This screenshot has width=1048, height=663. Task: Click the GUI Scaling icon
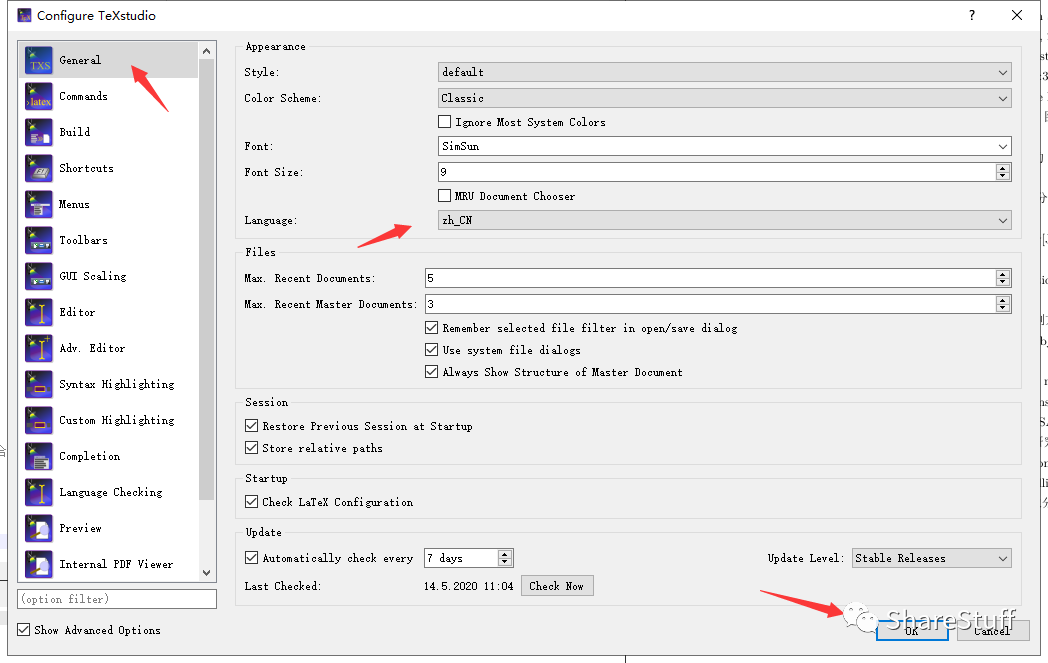(x=39, y=277)
